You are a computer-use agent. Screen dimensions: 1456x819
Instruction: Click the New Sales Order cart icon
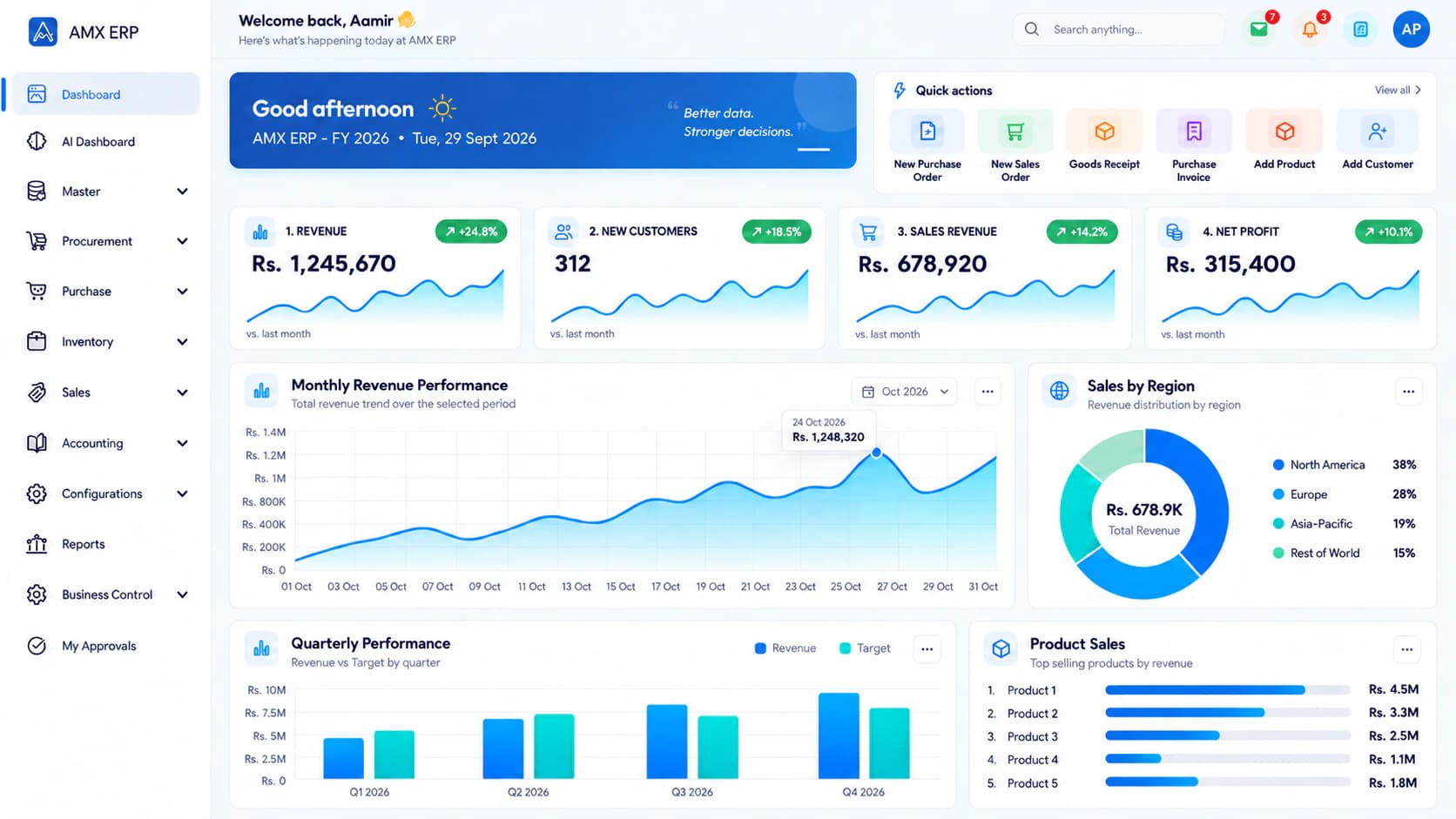1015,131
